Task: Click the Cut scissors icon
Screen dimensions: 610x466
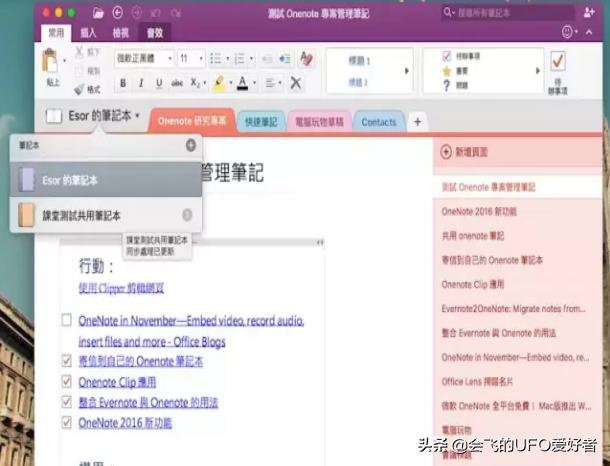Action: [79, 52]
